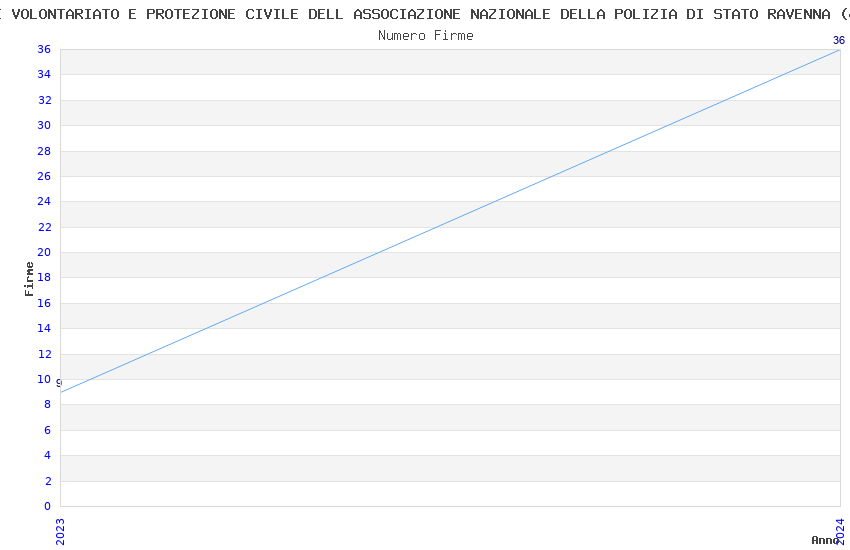Click the line's end point at 2024

tap(839, 49)
